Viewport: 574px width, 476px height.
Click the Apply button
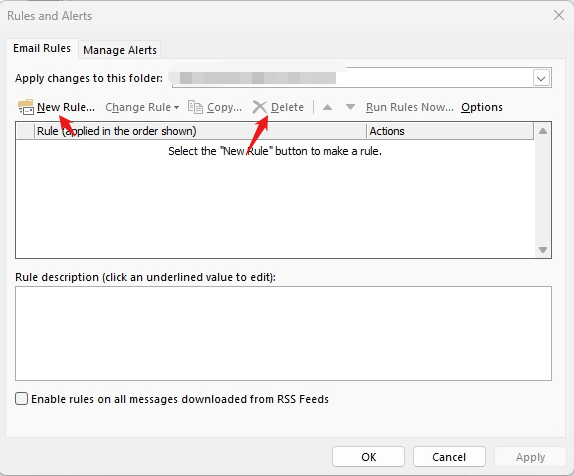[530, 457]
